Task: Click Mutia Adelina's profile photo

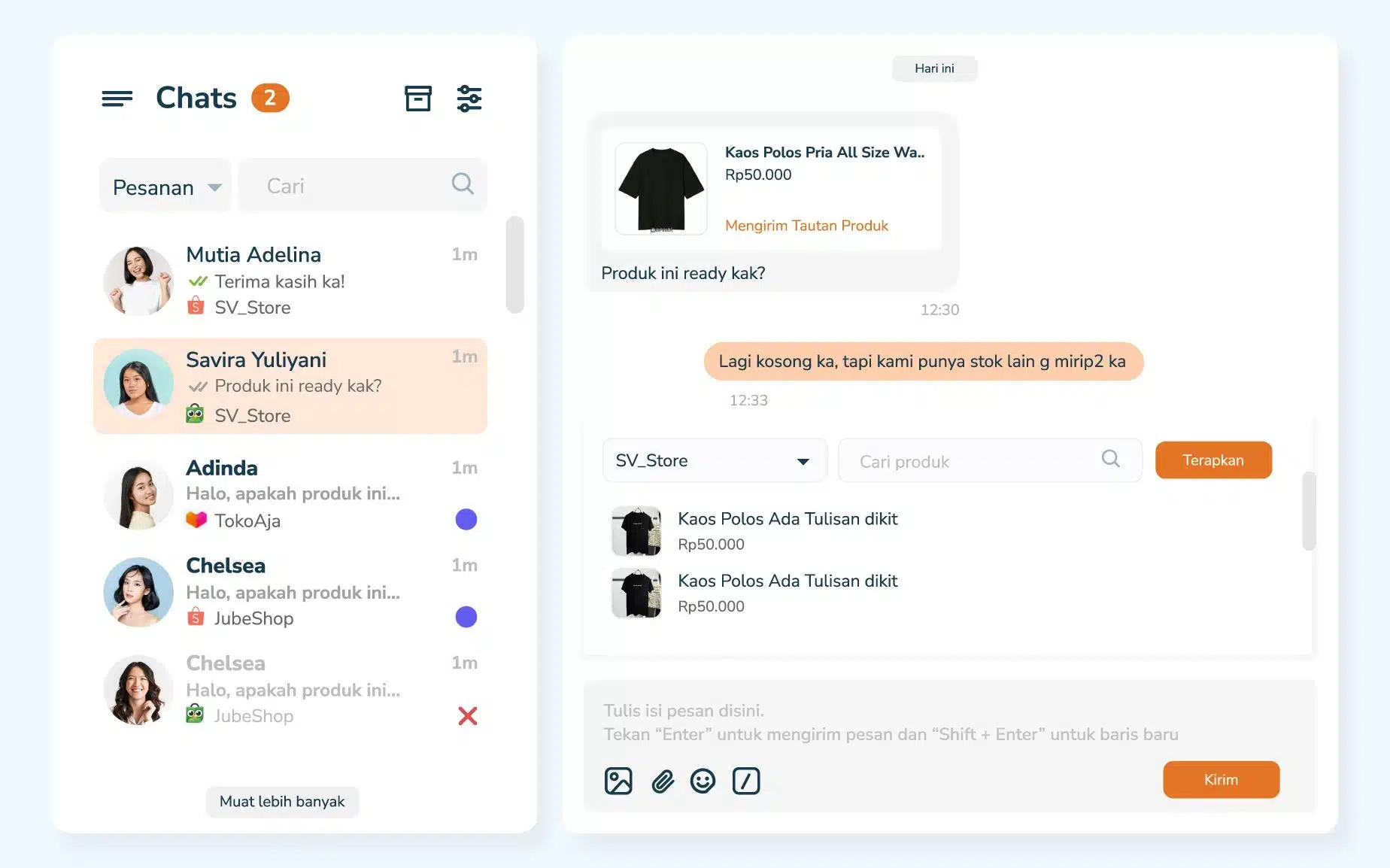Action: point(138,281)
